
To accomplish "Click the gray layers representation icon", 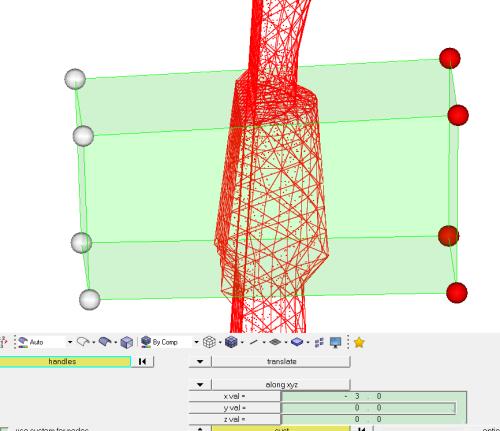I will [275, 342].
